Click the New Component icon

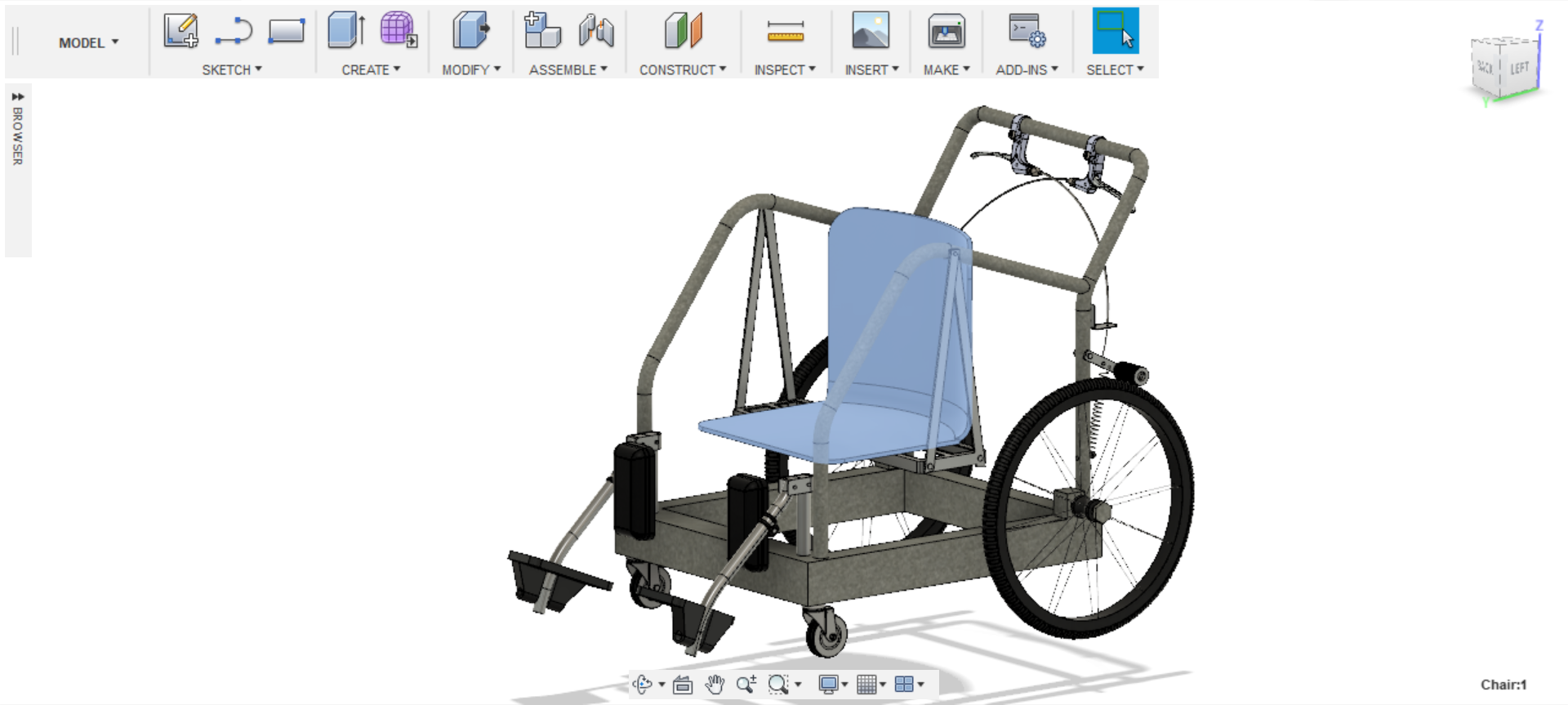tap(542, 30)
